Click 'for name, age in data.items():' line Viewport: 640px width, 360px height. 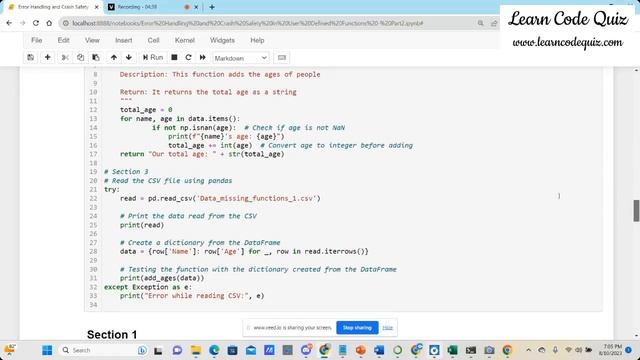(x=180, y=119)
